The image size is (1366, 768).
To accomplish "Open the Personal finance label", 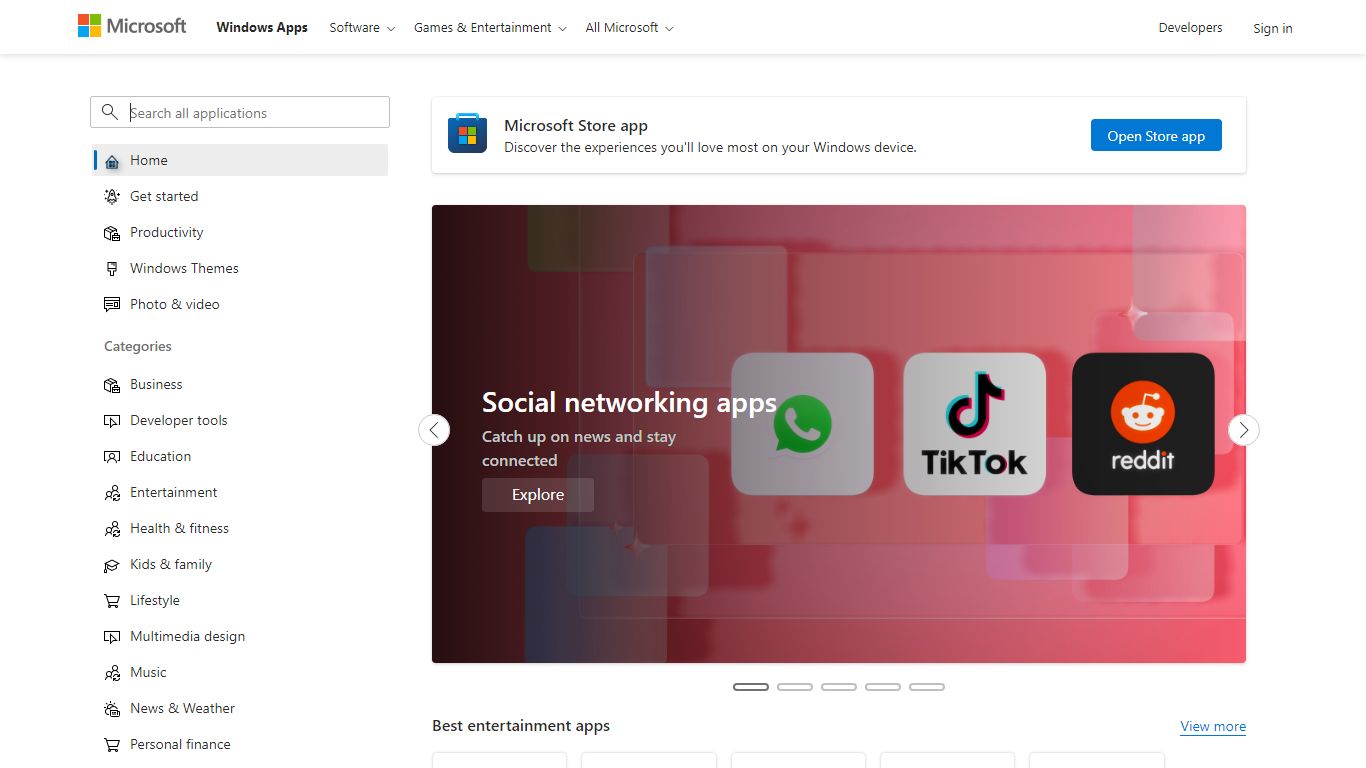I will 180,744.
